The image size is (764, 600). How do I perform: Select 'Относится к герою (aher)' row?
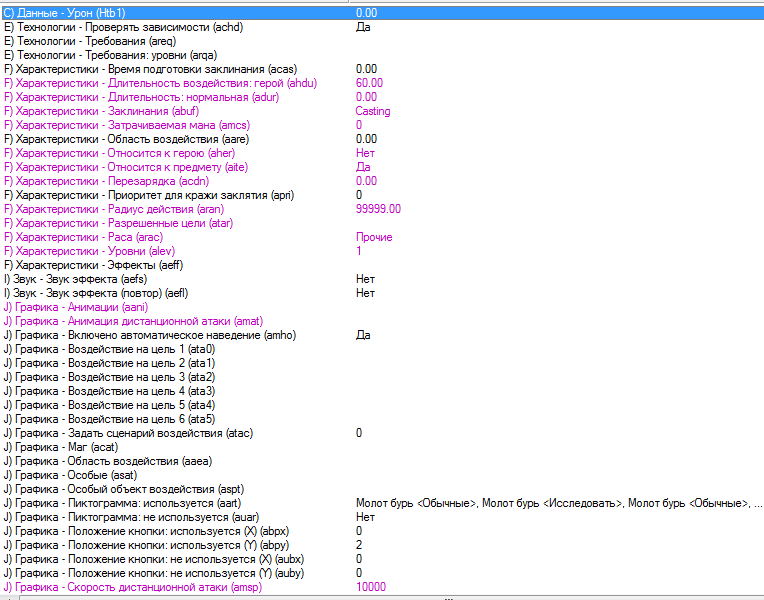pos(382,154)
